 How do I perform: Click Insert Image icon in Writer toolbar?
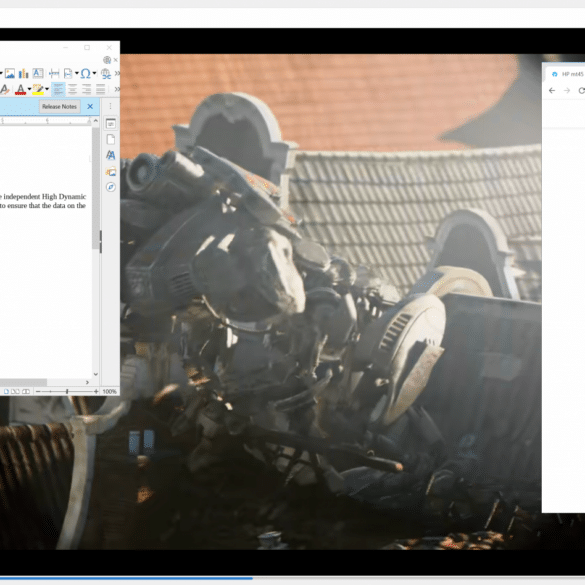(x=10, y=73)
